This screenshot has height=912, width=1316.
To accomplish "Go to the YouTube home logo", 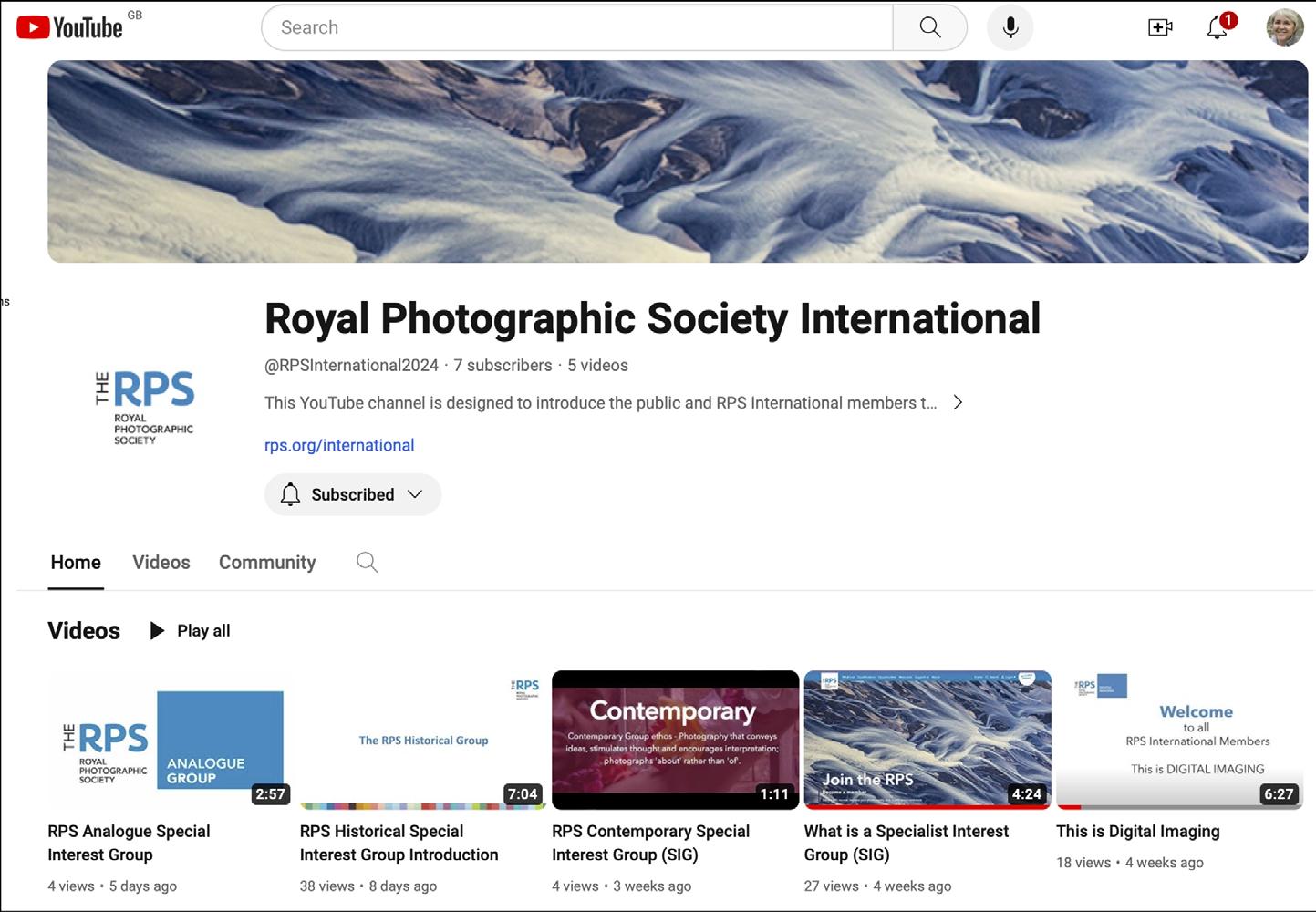I will 70,27.
